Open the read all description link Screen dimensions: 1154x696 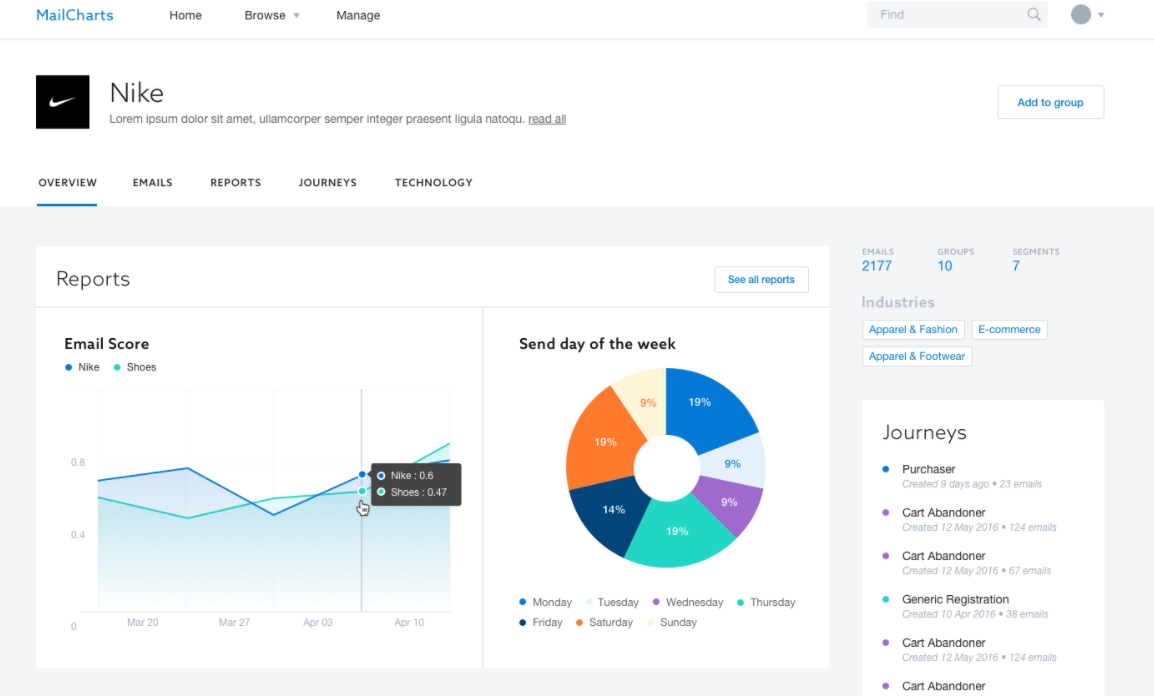(547, 119)
